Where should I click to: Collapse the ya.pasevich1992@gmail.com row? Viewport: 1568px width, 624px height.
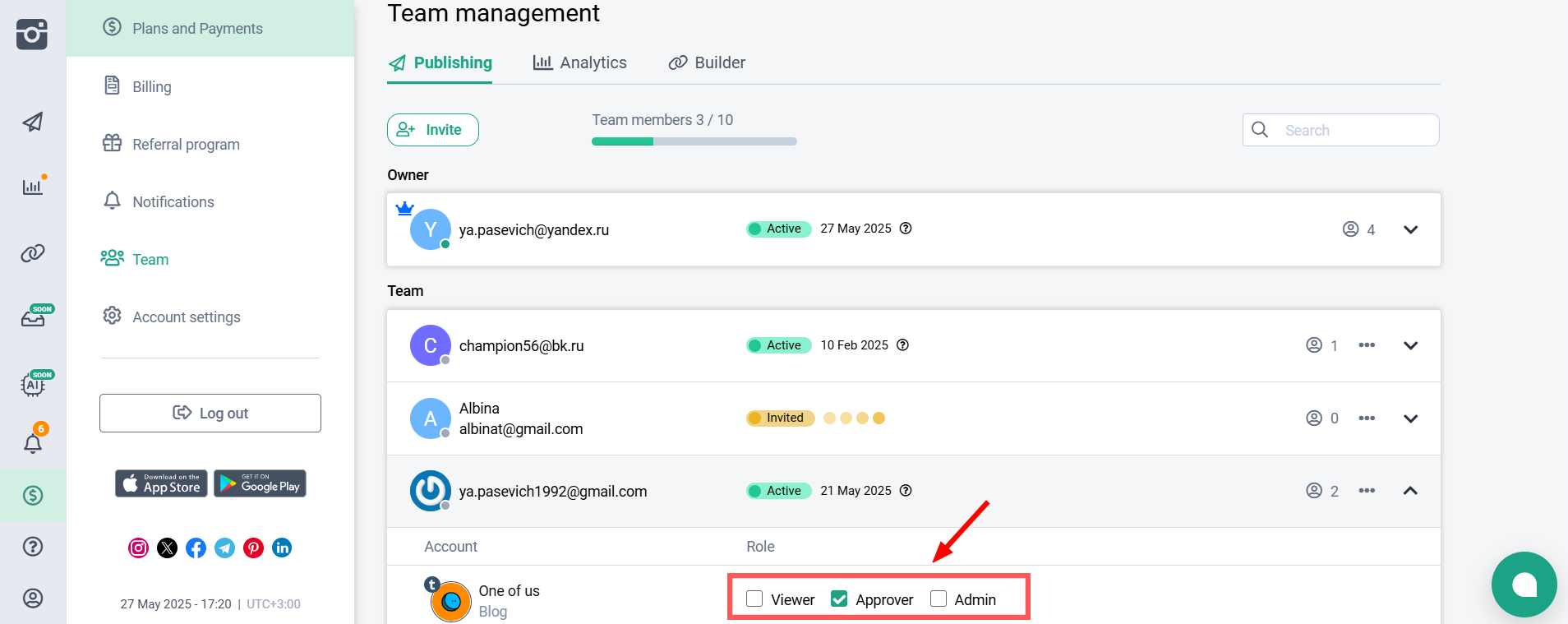point(1410,491)
